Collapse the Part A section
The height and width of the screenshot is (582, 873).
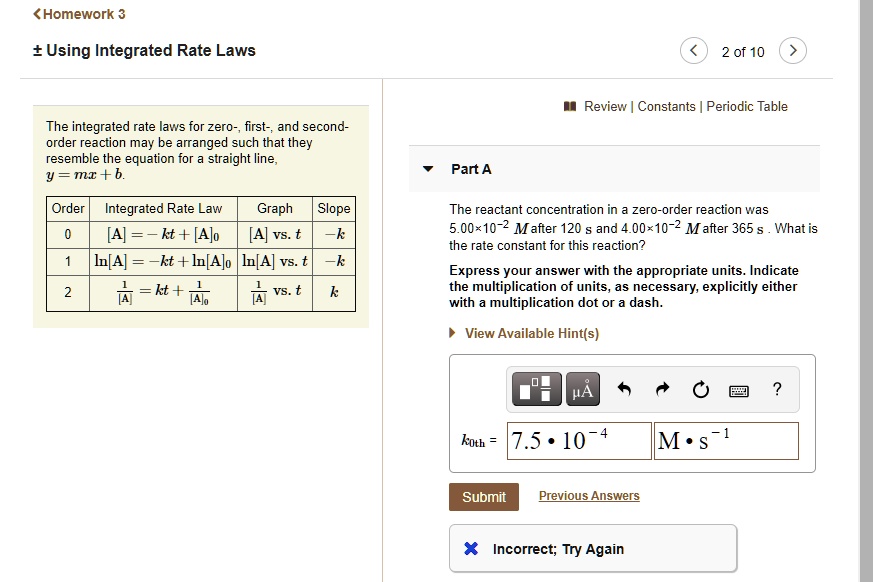[427, 170]
